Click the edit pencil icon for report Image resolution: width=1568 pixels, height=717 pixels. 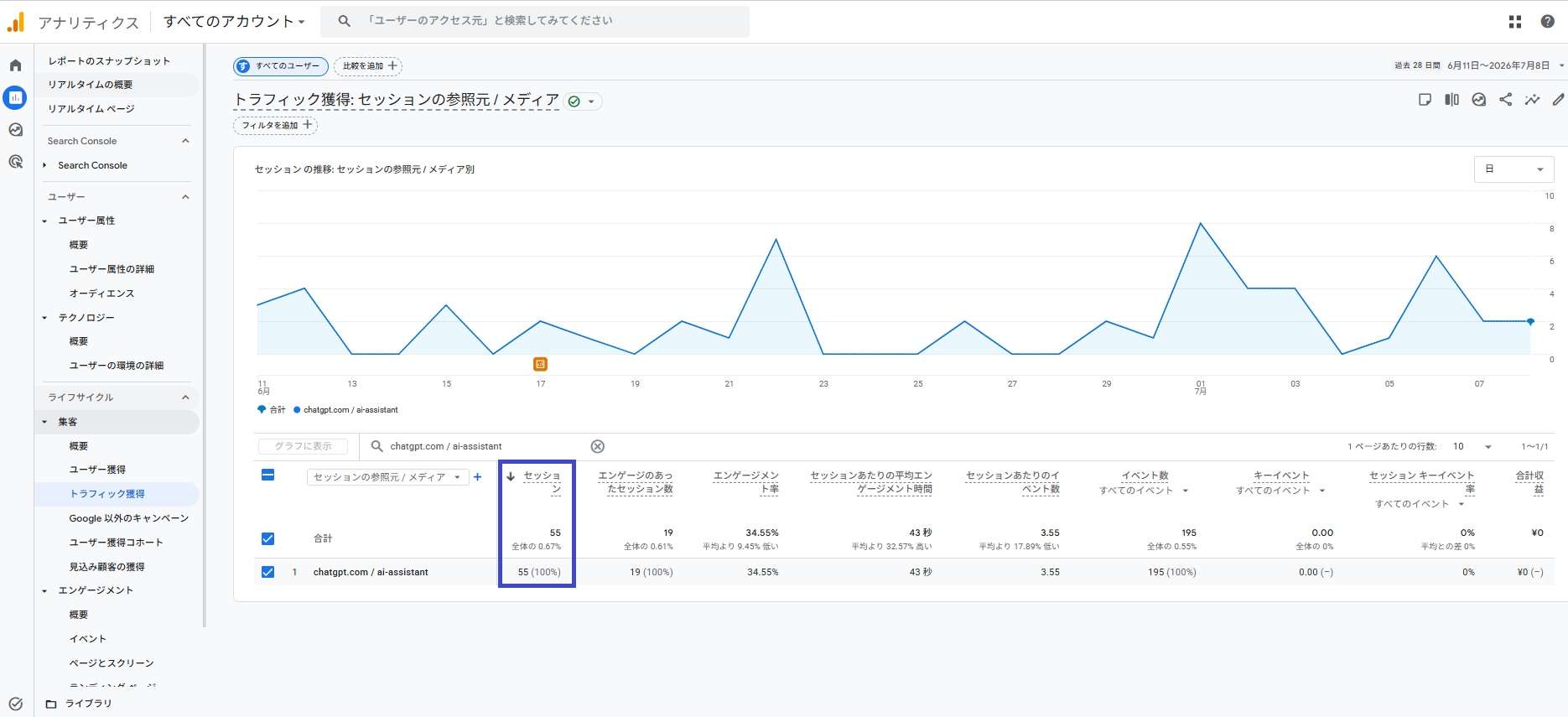1558,100
